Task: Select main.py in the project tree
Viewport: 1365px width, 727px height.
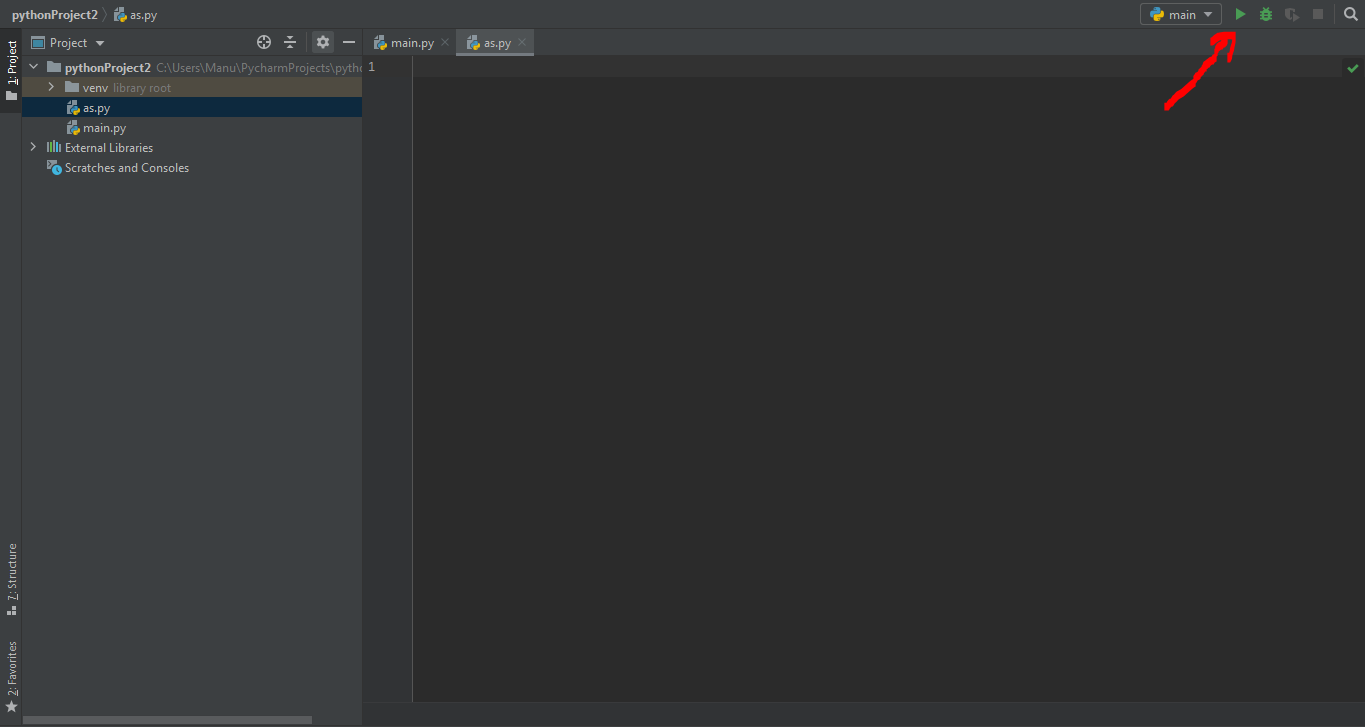Action: [192, 127]
